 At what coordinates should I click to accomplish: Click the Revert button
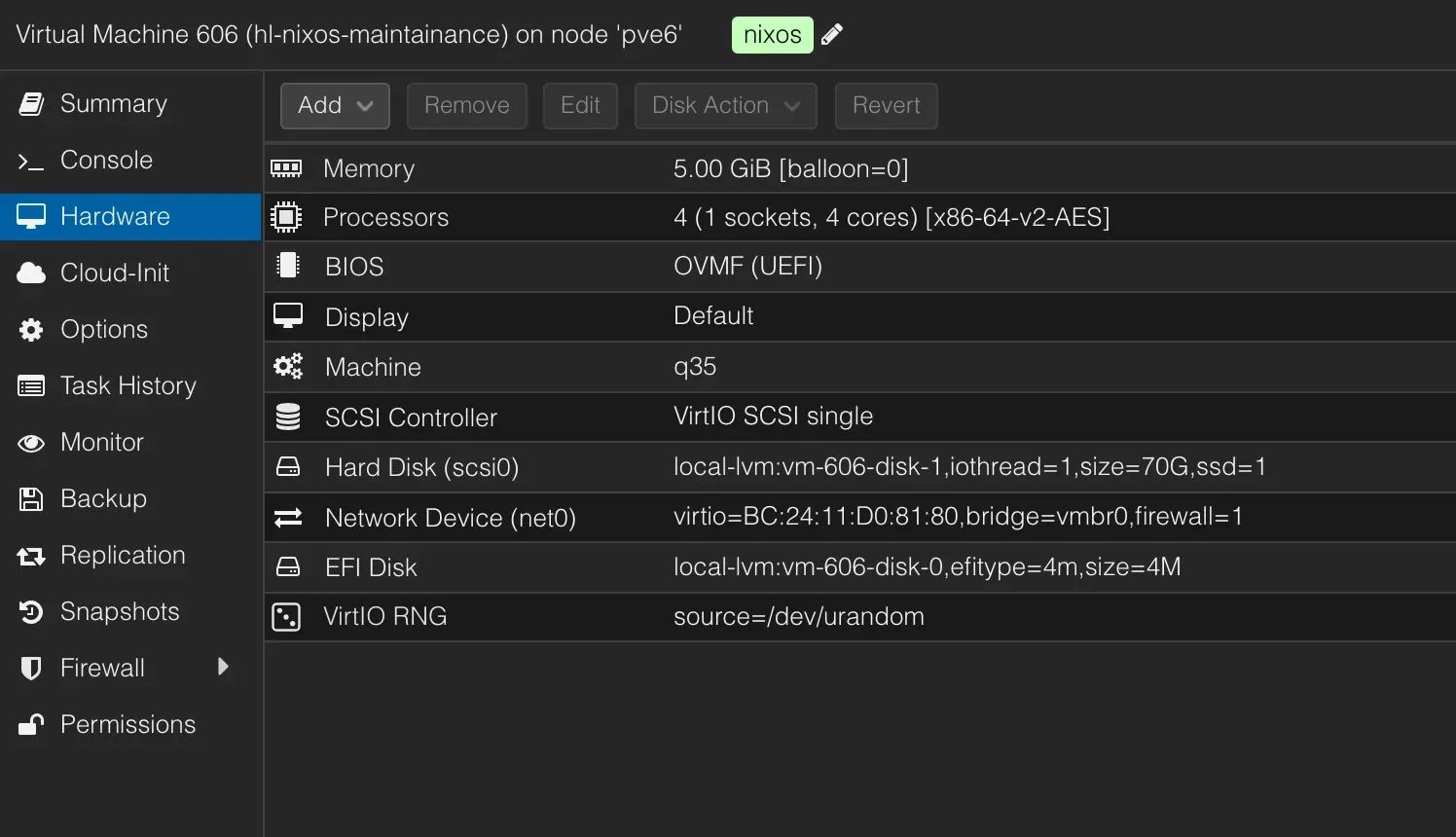[886, 105]
